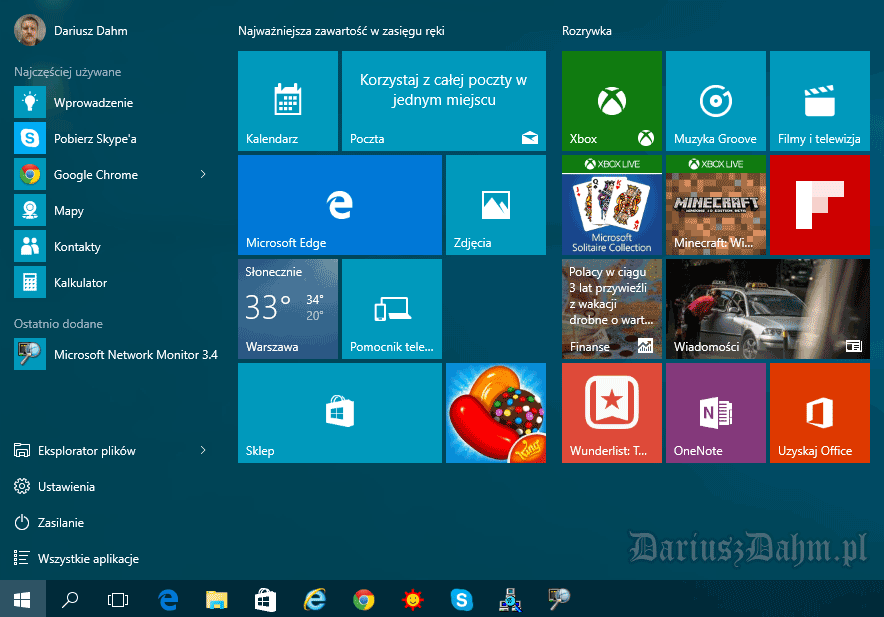
Task: Open Task View on the taskbar
Action: (x=118, y=600)
